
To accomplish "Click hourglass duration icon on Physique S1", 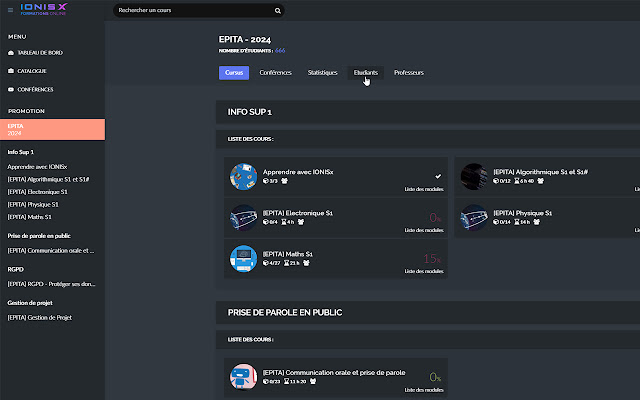I will tap(517, 222).
